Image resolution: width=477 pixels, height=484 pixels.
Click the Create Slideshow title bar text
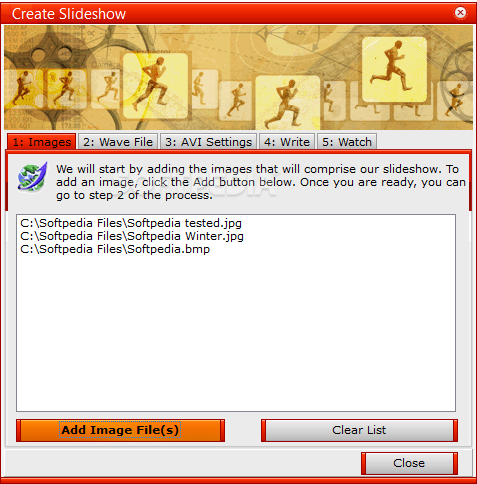69,14
